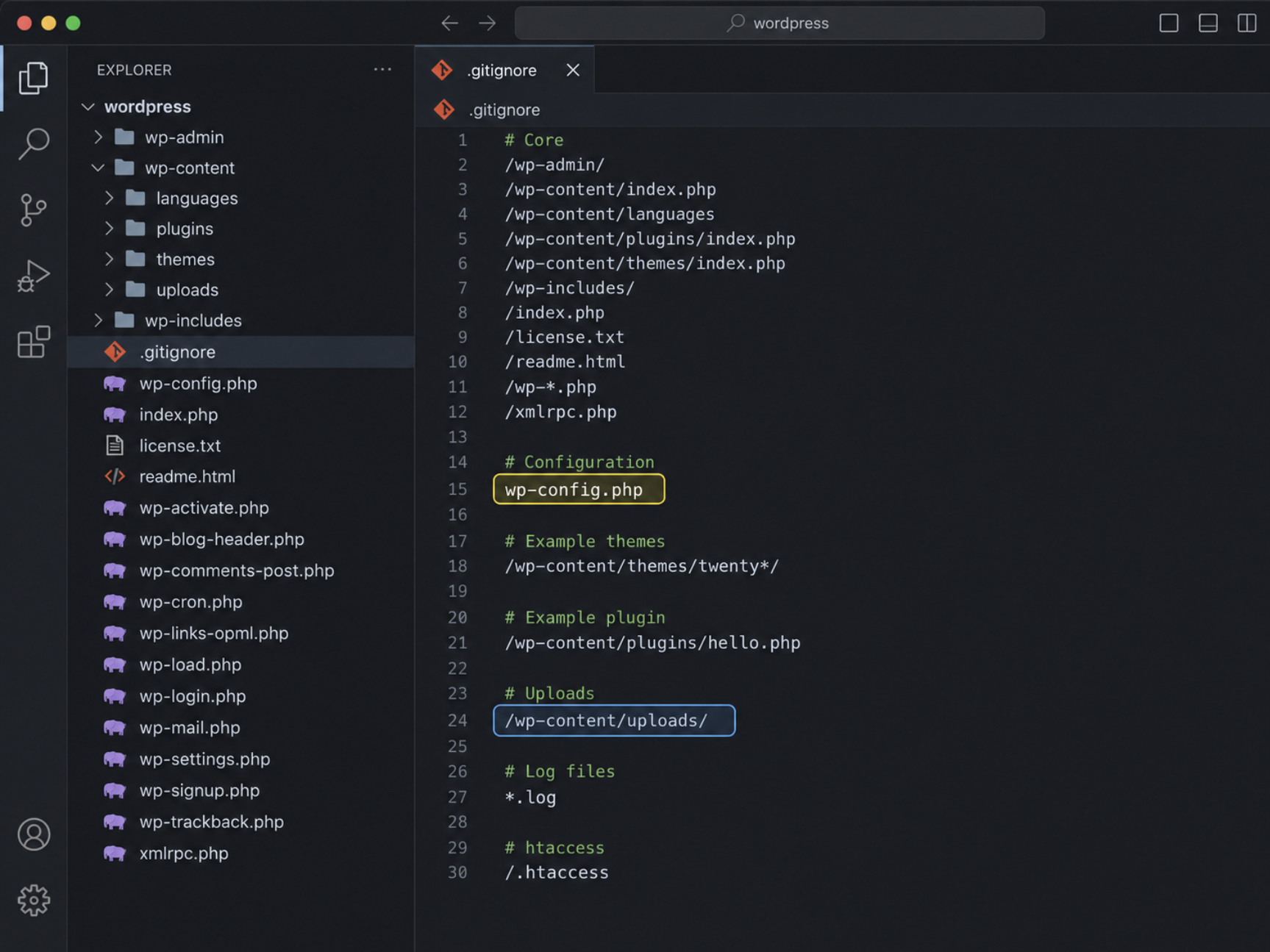Open the Explorer view in activity bar
The width and height of the screenshot is (1270, 952).
[x=33, y=77]
